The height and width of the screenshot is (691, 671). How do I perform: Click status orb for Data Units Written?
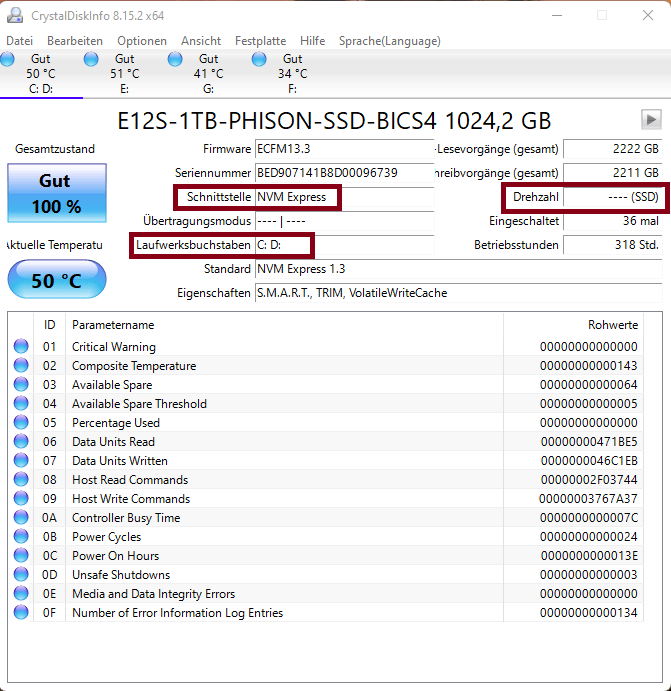pos(21,461)
